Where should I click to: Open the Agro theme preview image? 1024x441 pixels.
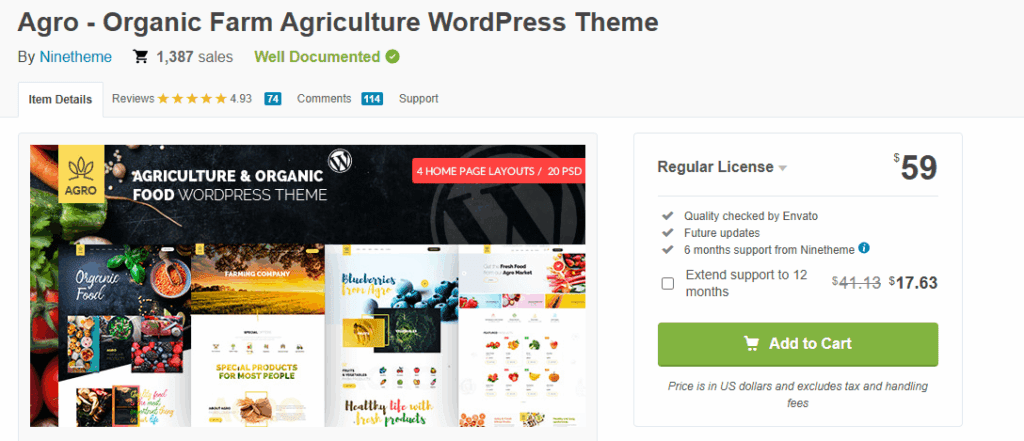point(308,286)
